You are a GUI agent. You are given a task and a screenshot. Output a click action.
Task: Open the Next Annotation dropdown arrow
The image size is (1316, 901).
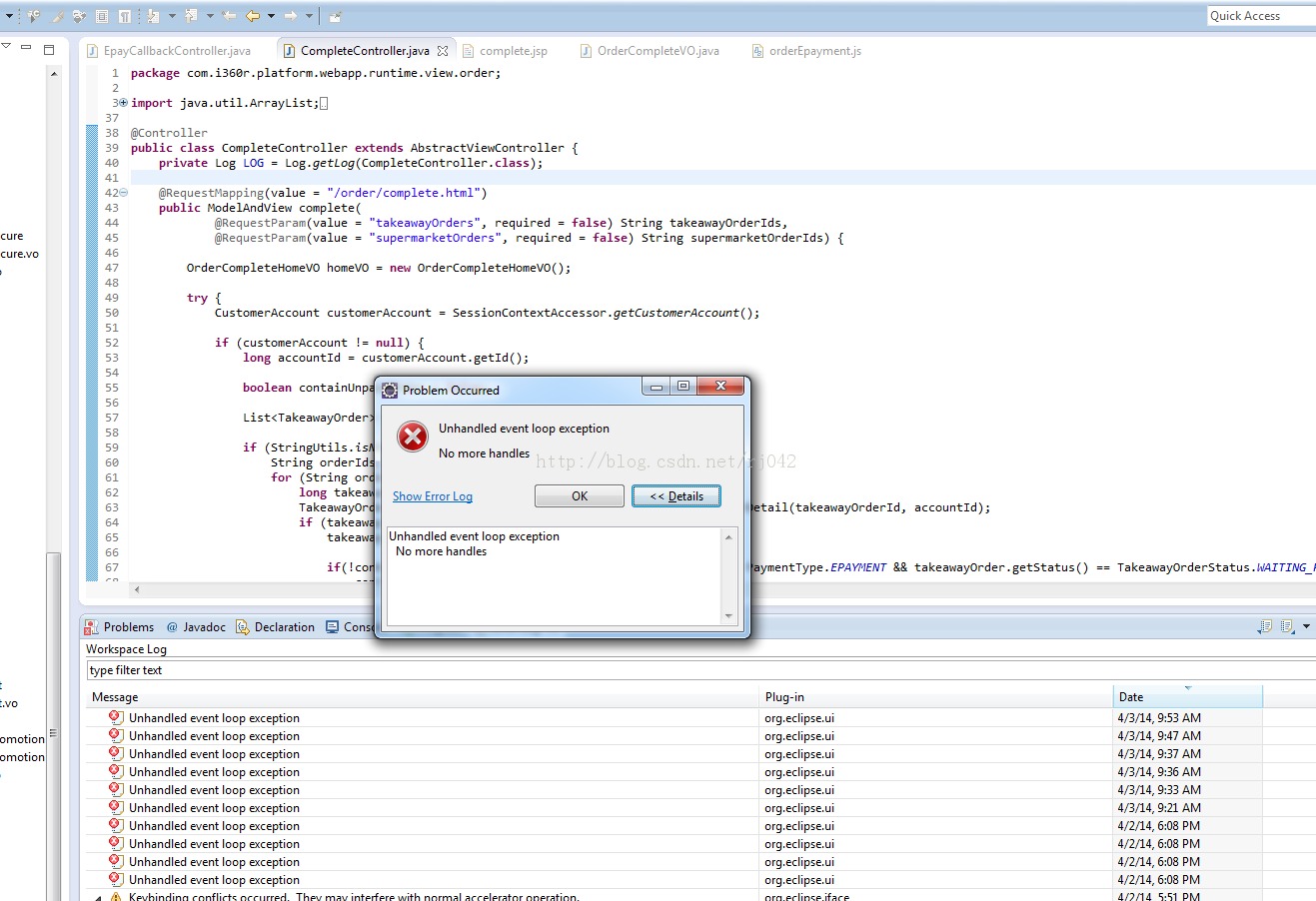172,16
